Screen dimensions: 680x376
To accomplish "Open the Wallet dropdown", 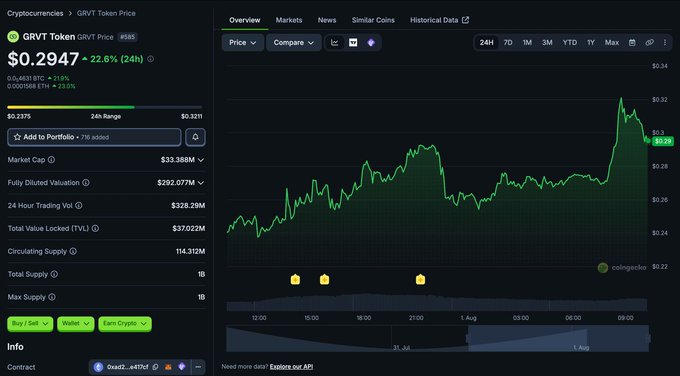I will coord(75,324).
